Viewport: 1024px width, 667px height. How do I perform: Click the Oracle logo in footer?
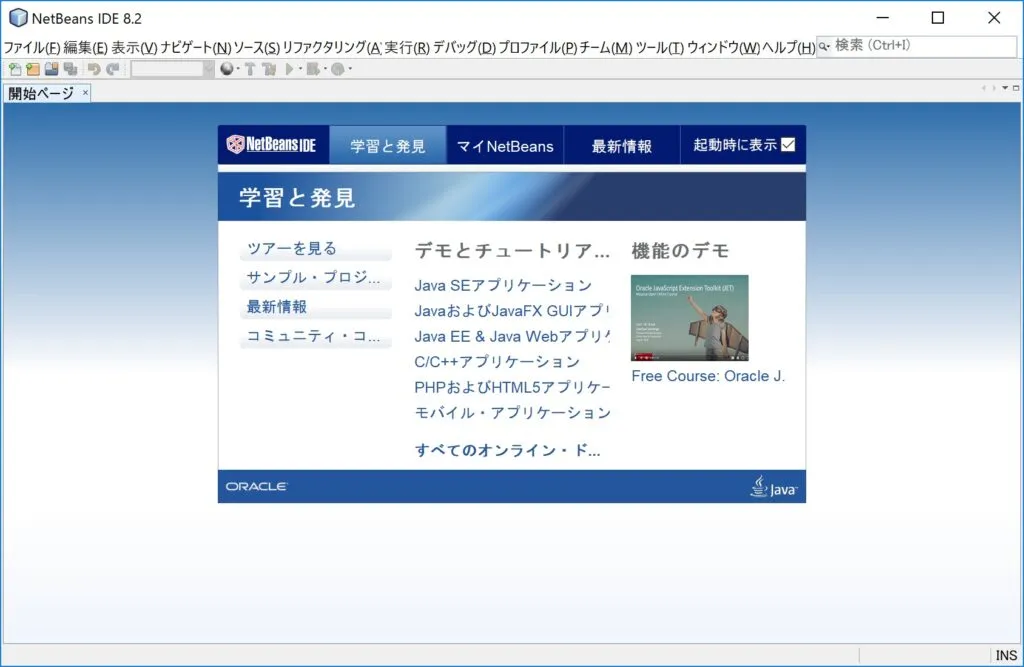tap(256, 487)
